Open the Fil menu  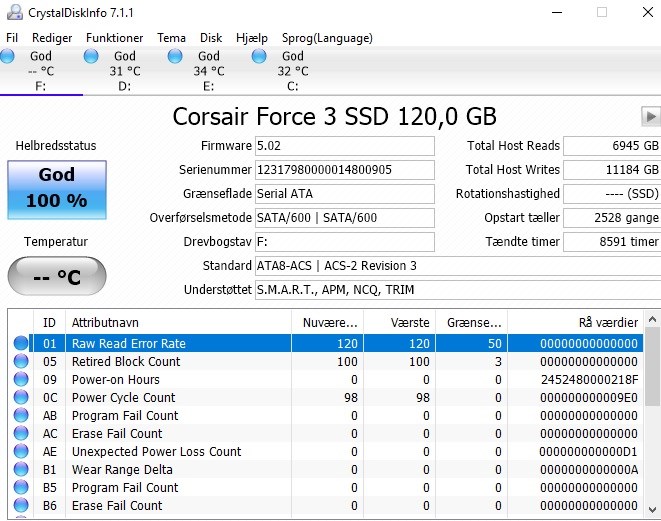12,38
